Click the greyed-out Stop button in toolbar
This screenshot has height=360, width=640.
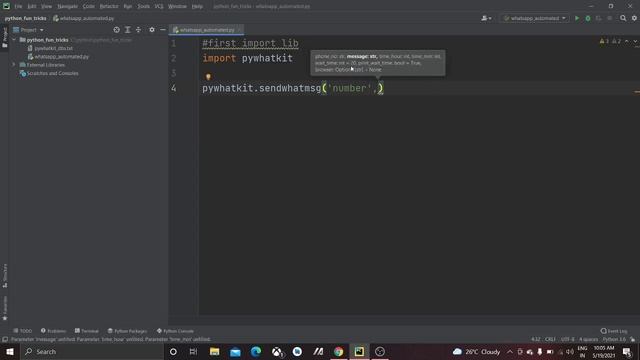pyautogui.click(x=609, y=18)
